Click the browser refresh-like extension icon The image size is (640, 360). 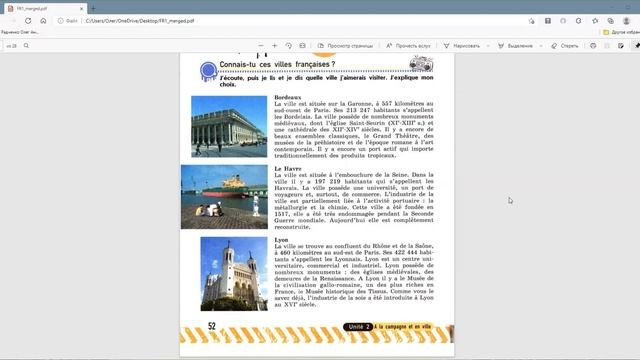tap(578, 21)
